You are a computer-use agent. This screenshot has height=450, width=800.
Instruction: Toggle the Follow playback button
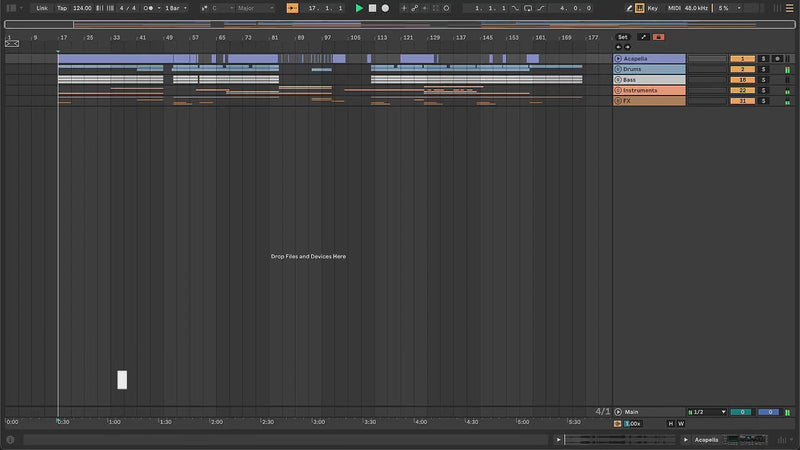pyautogui.click(x=292, y=8)
